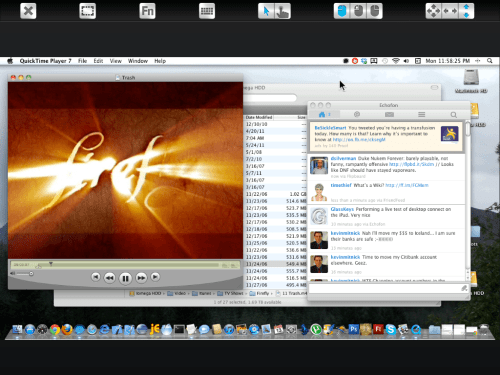Open the Echofon search tab
500x375 pixels.
454,115
